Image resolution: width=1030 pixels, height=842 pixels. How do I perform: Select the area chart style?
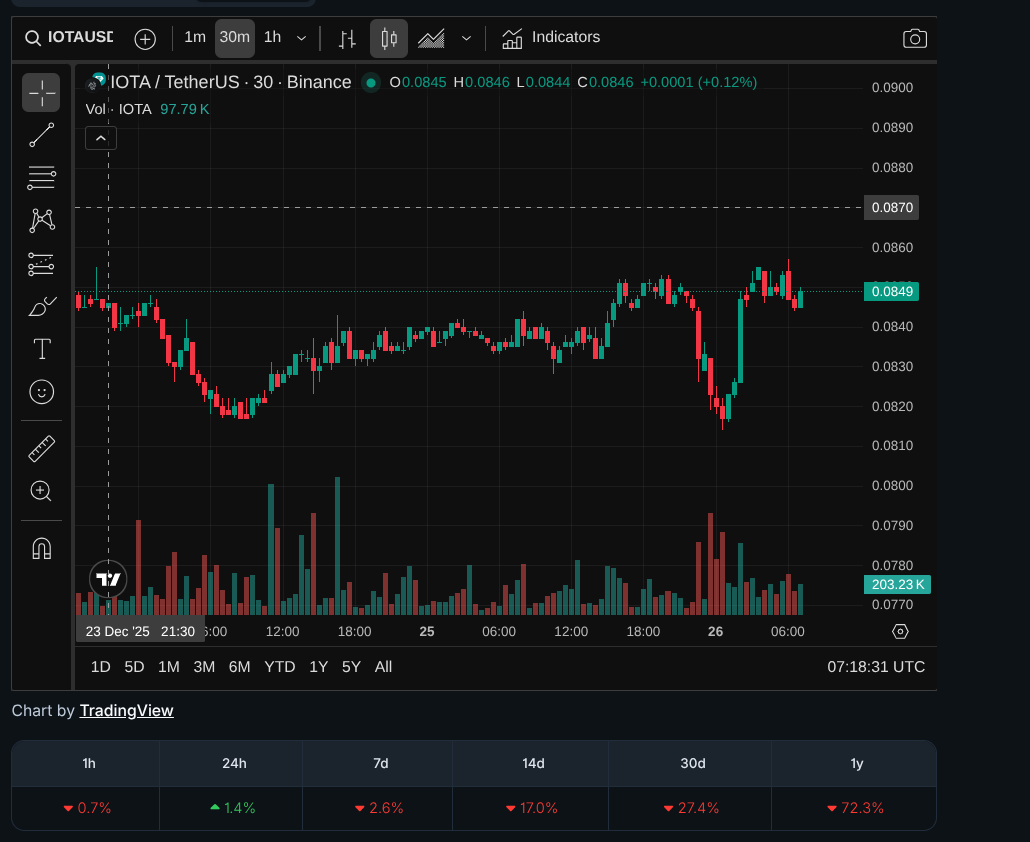[x=432, y=39]
